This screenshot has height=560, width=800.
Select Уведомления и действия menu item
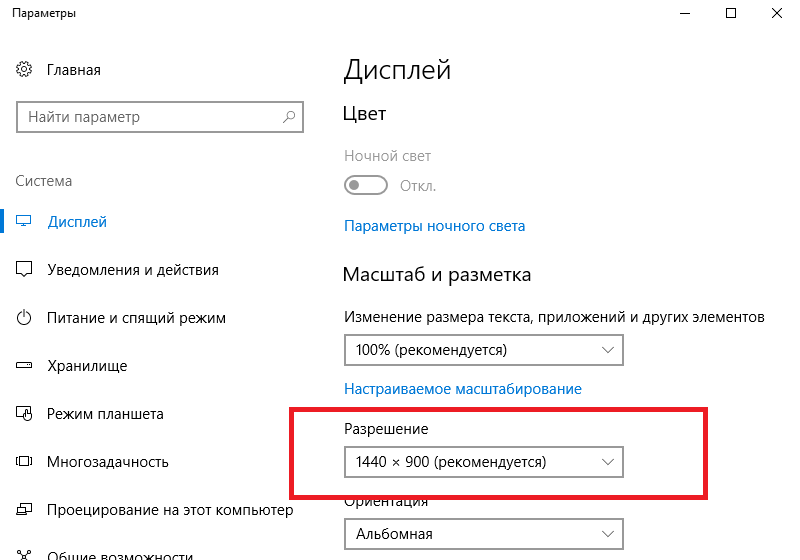133,270
